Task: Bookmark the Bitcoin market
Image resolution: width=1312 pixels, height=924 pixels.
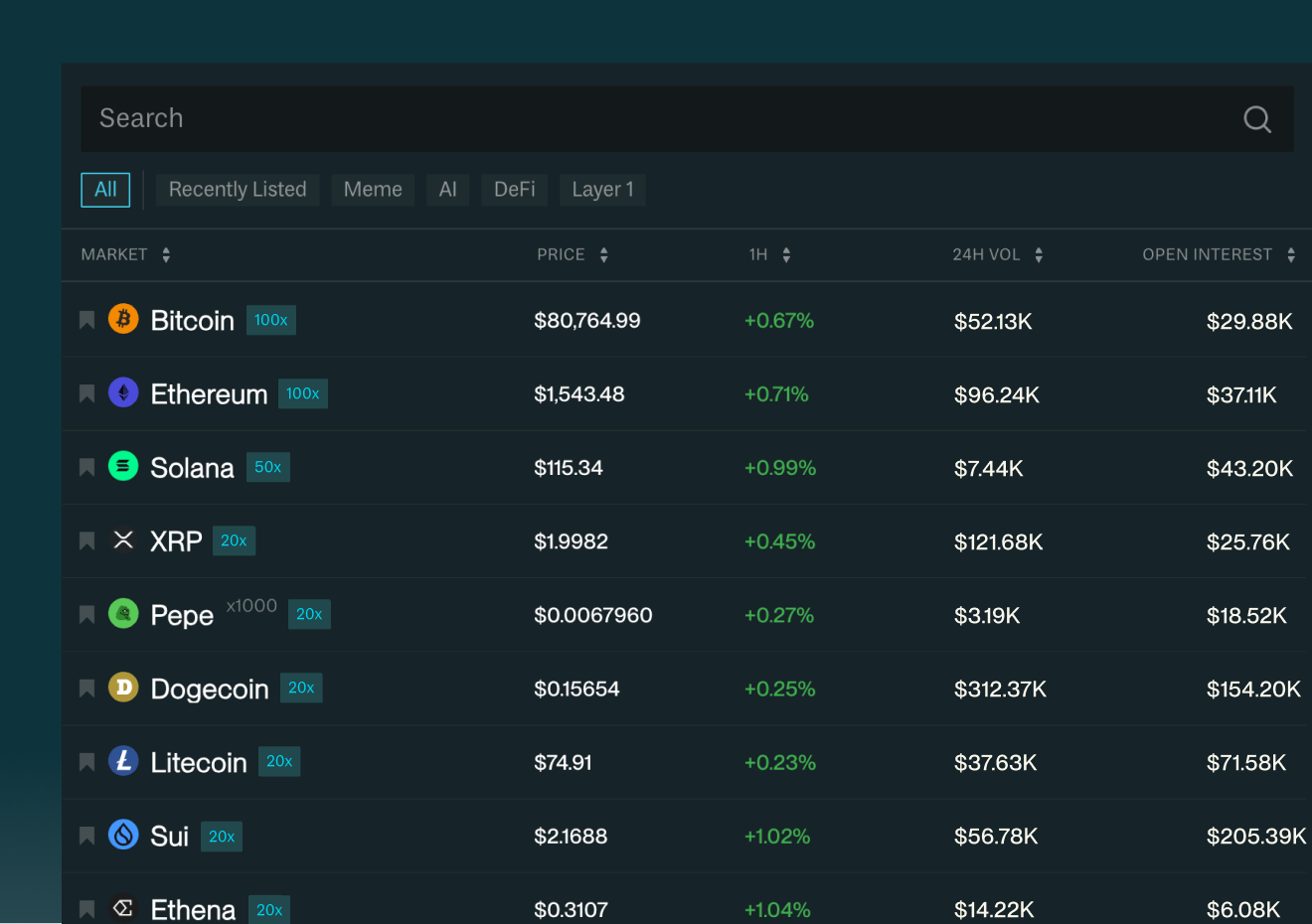Action: [87, 320]
